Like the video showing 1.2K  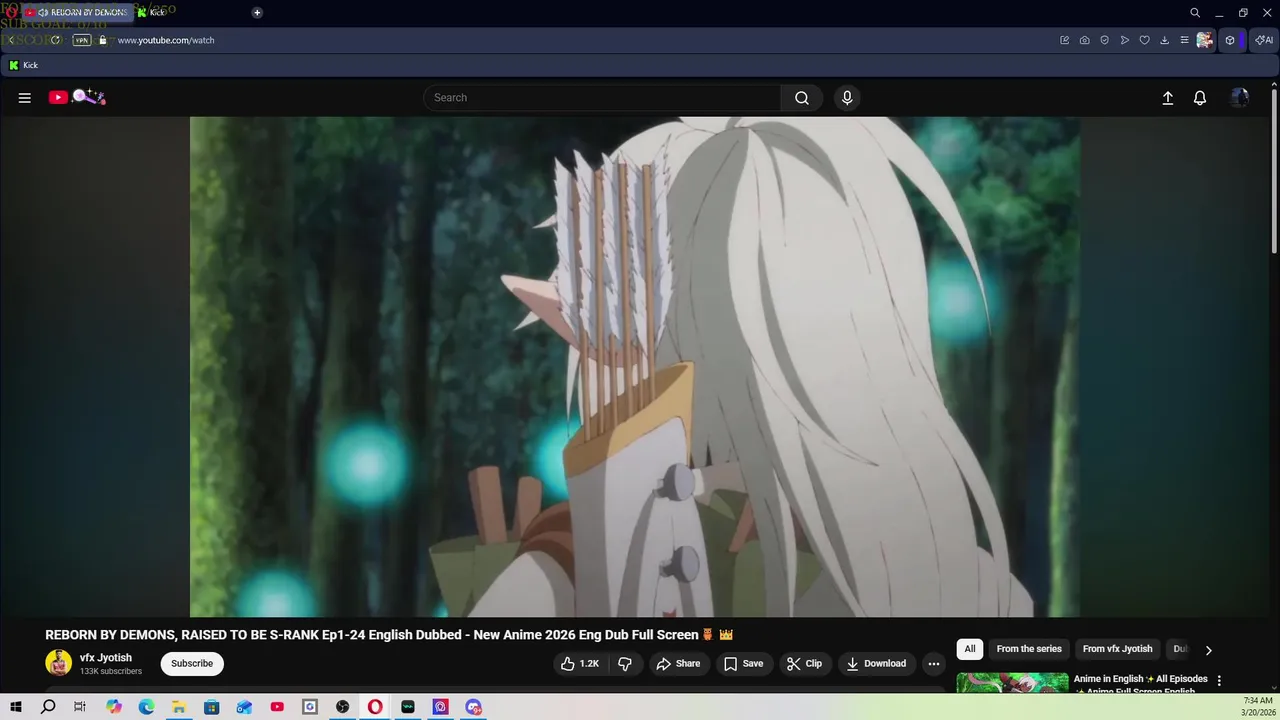pyautogui.click(x=579, y=664)
